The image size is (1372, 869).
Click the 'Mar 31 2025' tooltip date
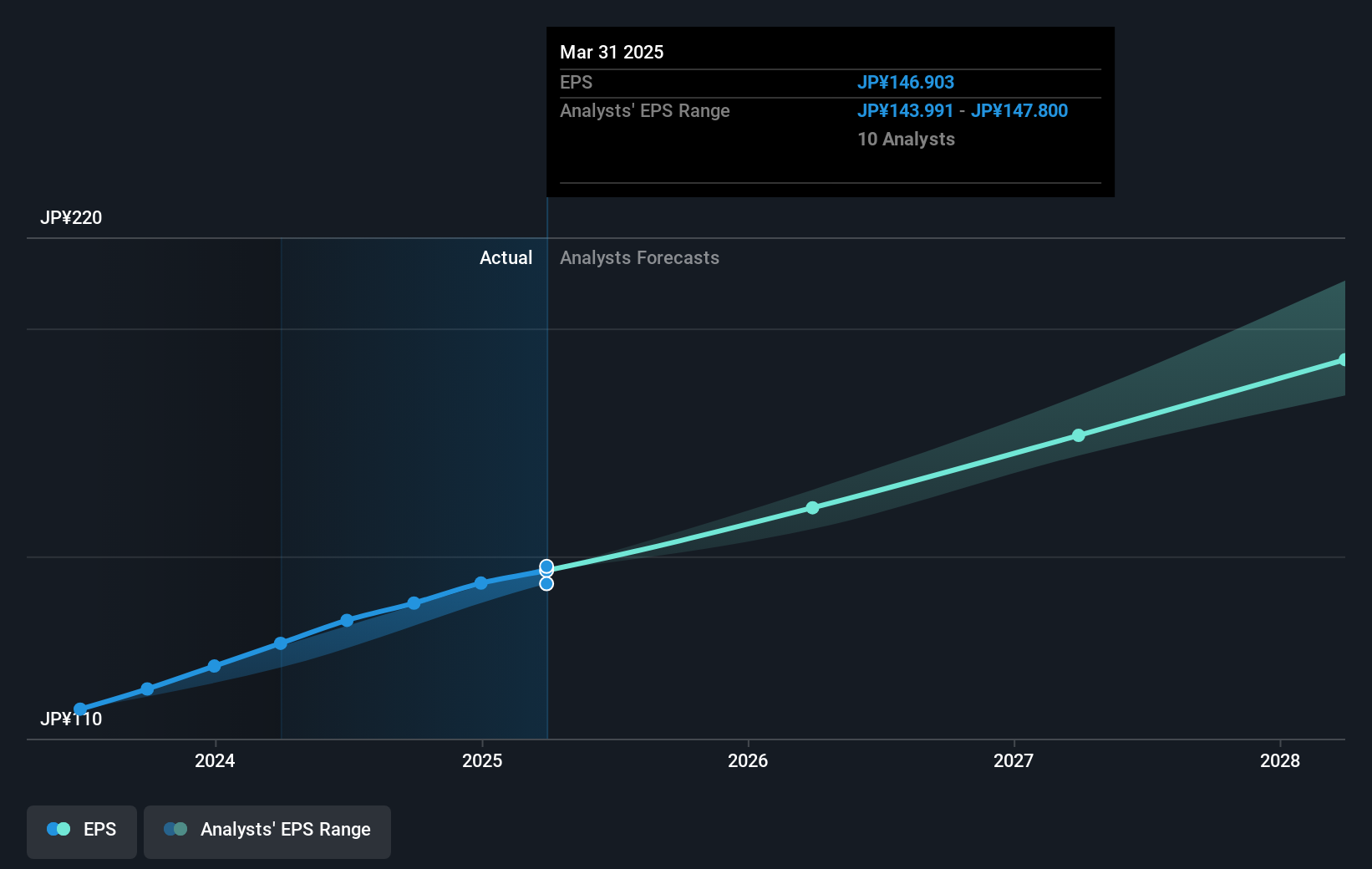[x=612, y=52]
